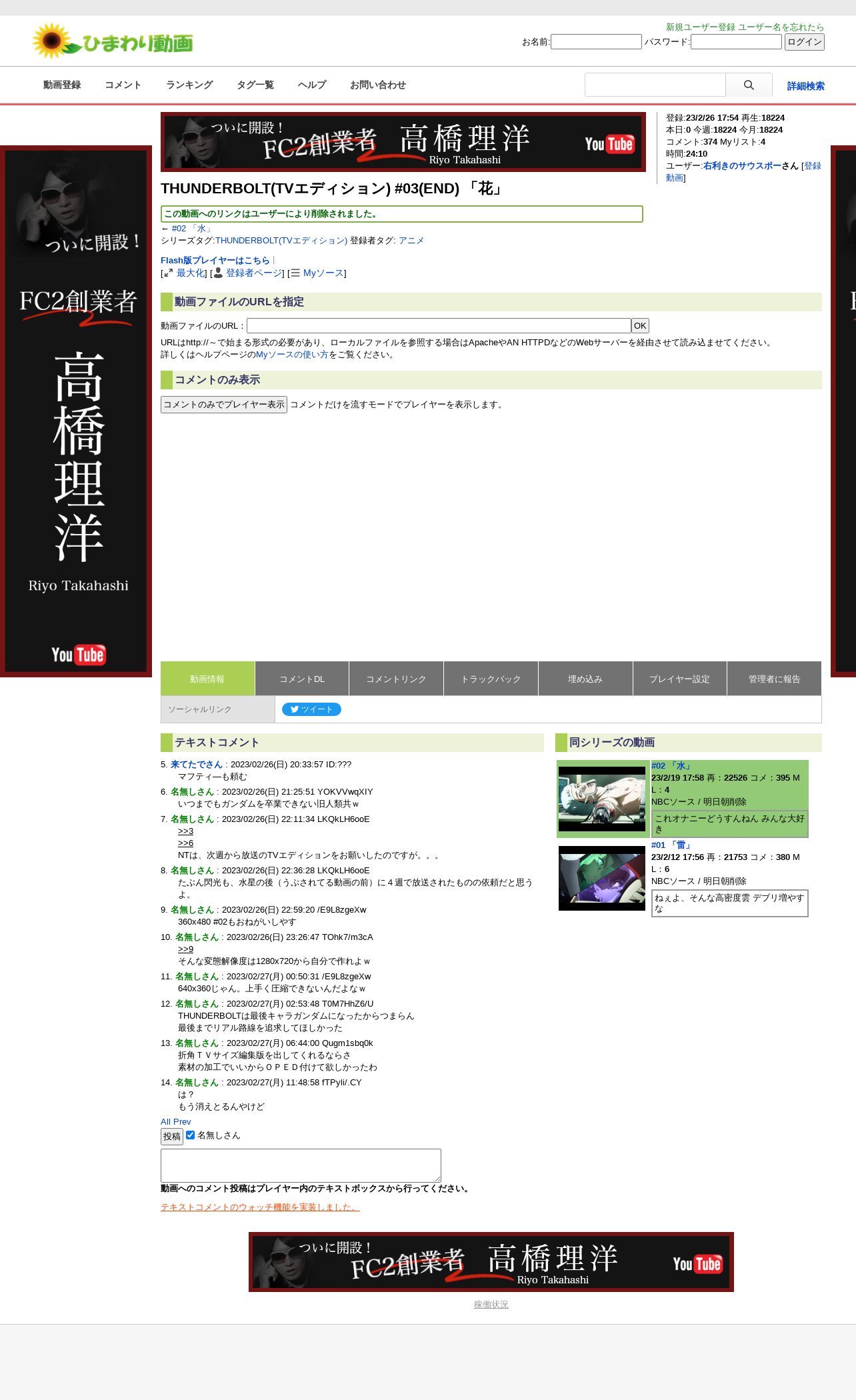Click commenter name 来てたでさん
The width and height of the screenshot is (856, 1400).
pyautogui.click(x=196, y=765)
